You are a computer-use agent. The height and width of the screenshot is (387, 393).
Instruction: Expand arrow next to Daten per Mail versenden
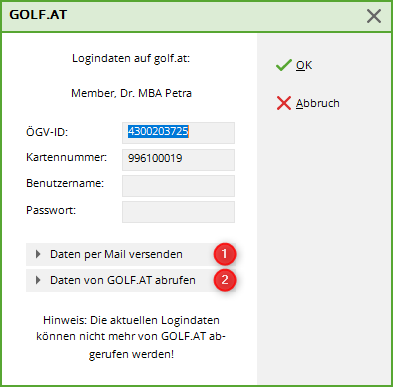click(x=38, y=254)
